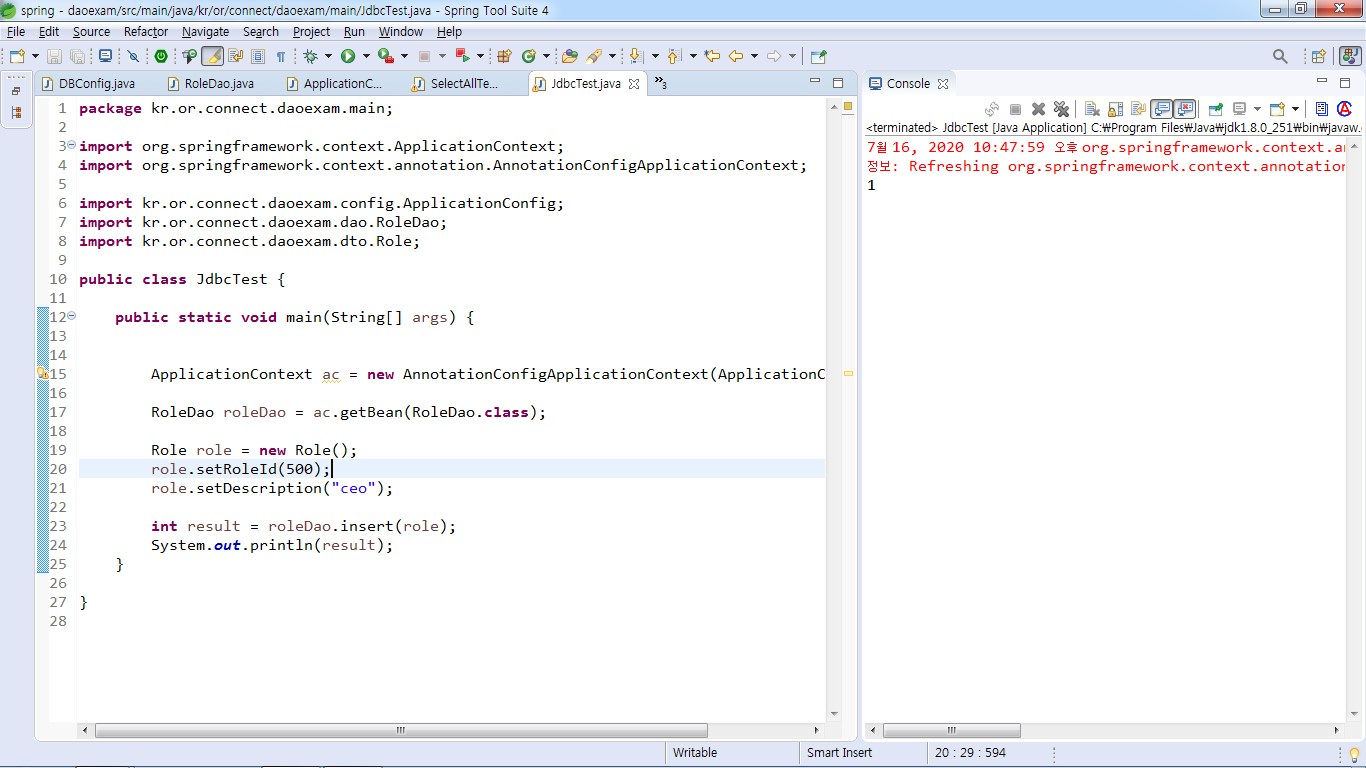Minimize the Console view panel
Screen dimensions: 1366x768
click(1322, 82)
